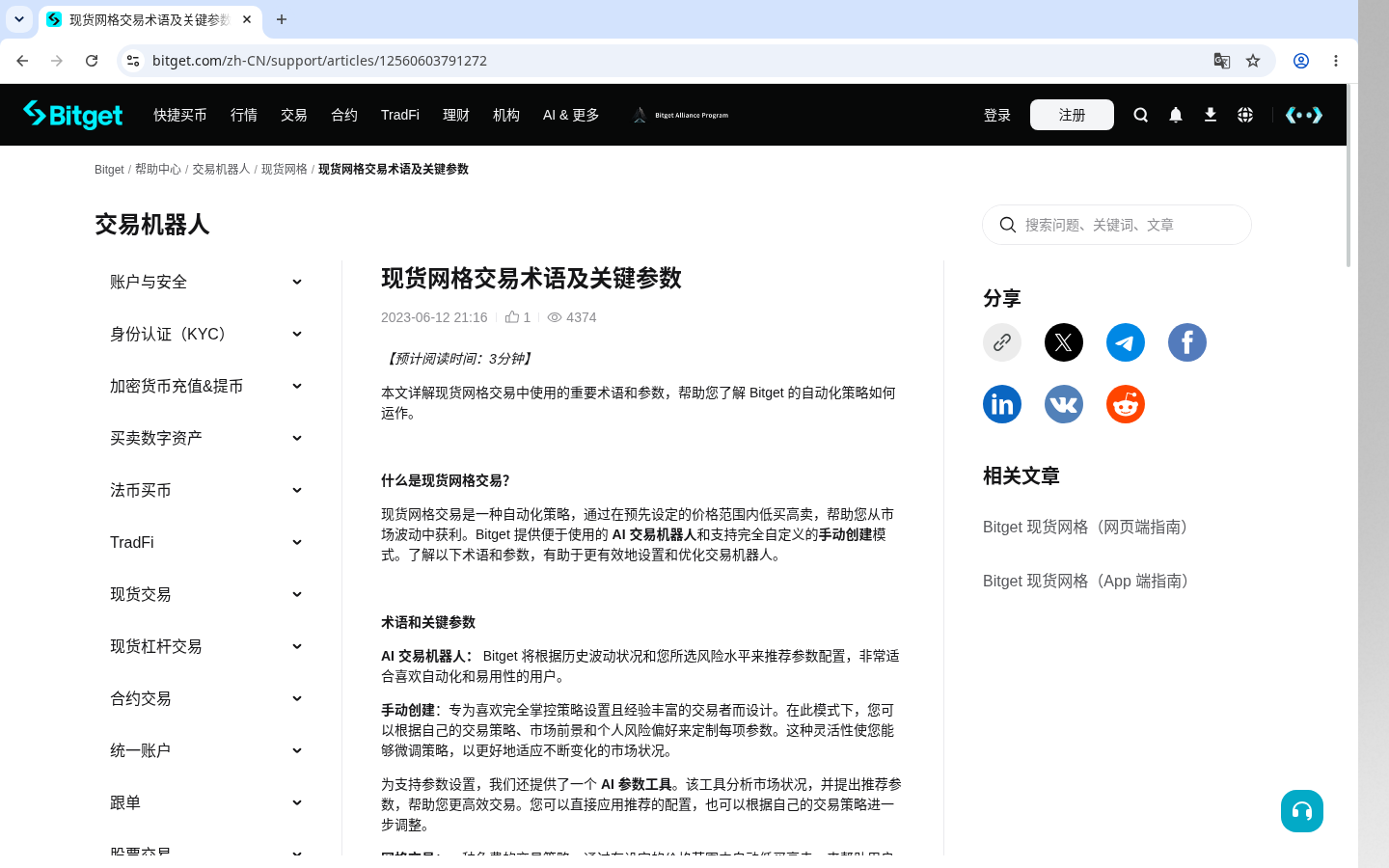Open the 行情 nav menu
1389x868 pixels.
tap(244, 115)
